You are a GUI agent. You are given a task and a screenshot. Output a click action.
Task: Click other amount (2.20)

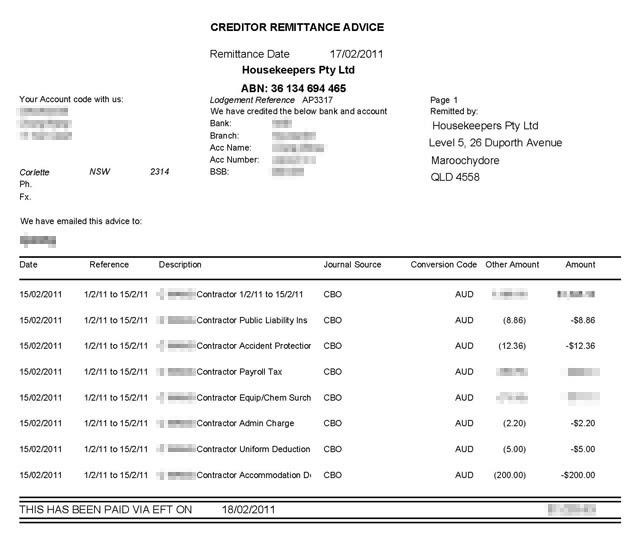(514, 423)
